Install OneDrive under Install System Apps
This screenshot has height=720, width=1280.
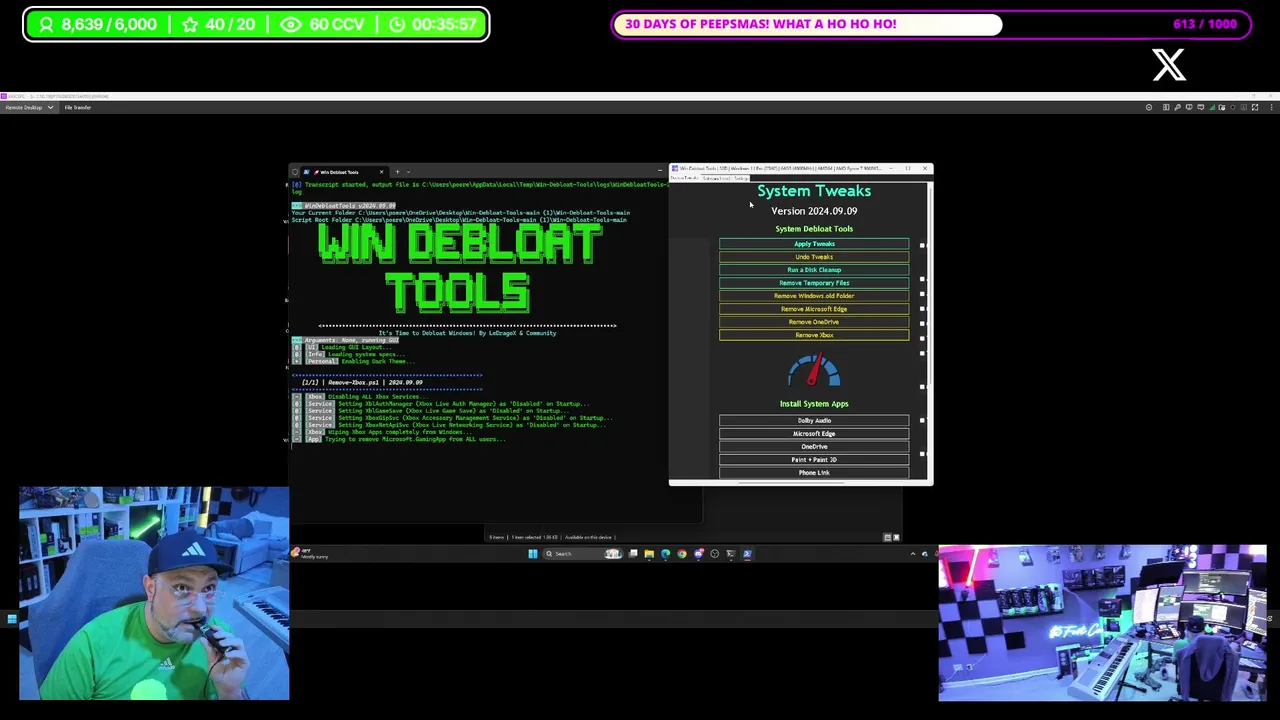coord(814,447)
